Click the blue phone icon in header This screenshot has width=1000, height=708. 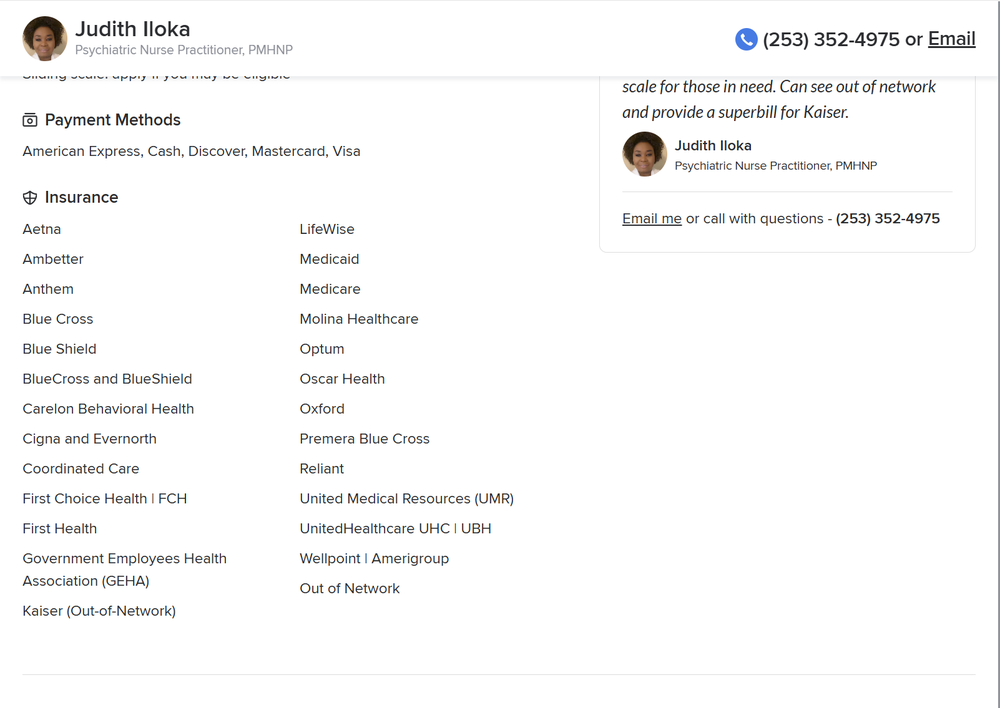[746, 39]
